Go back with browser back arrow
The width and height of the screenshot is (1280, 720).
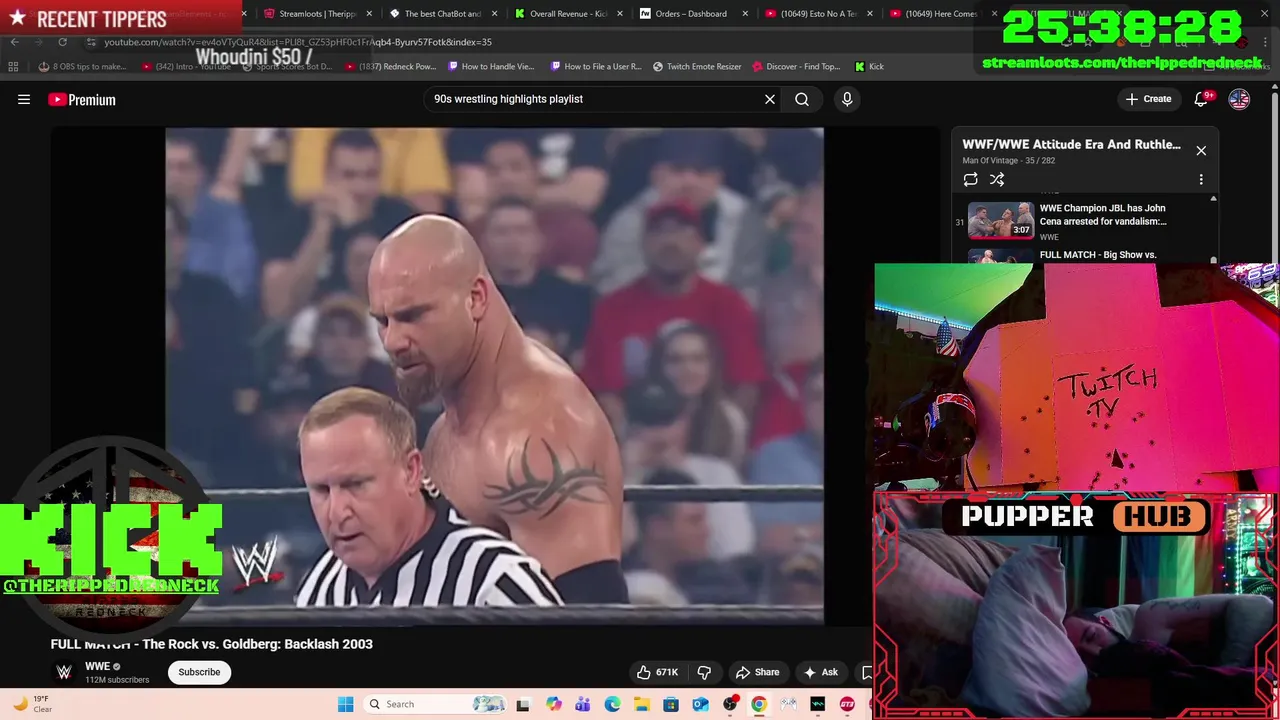tap(14, 42)
